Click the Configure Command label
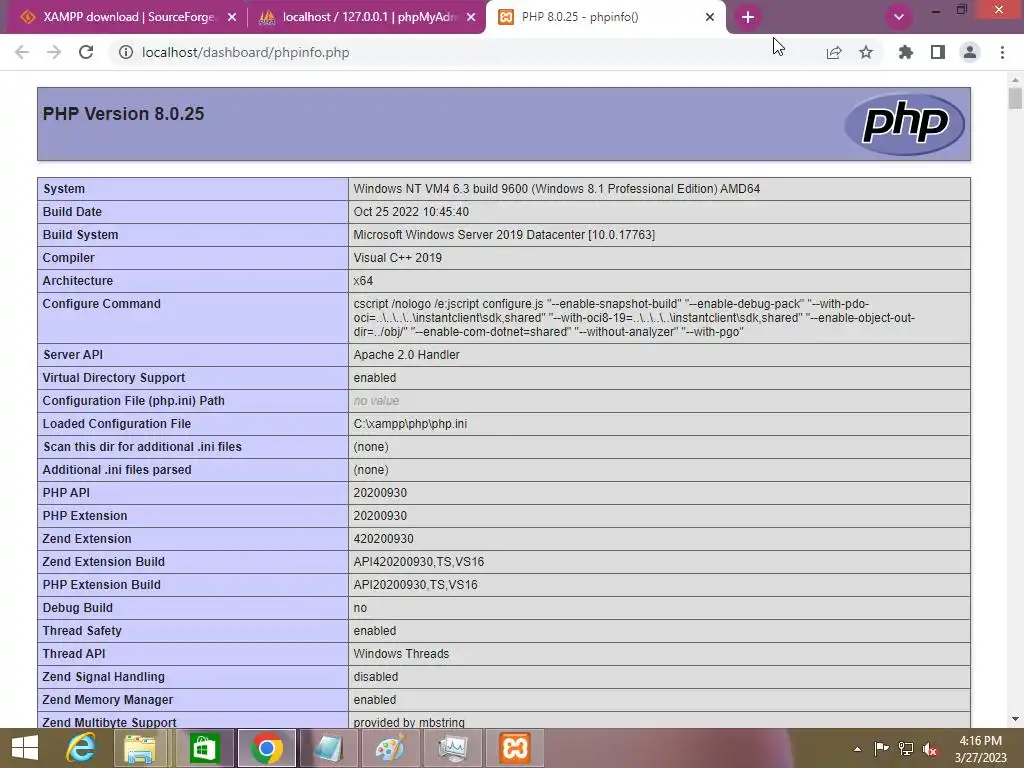The width and height of the screenshot is (1024, 768). point(101,304)
